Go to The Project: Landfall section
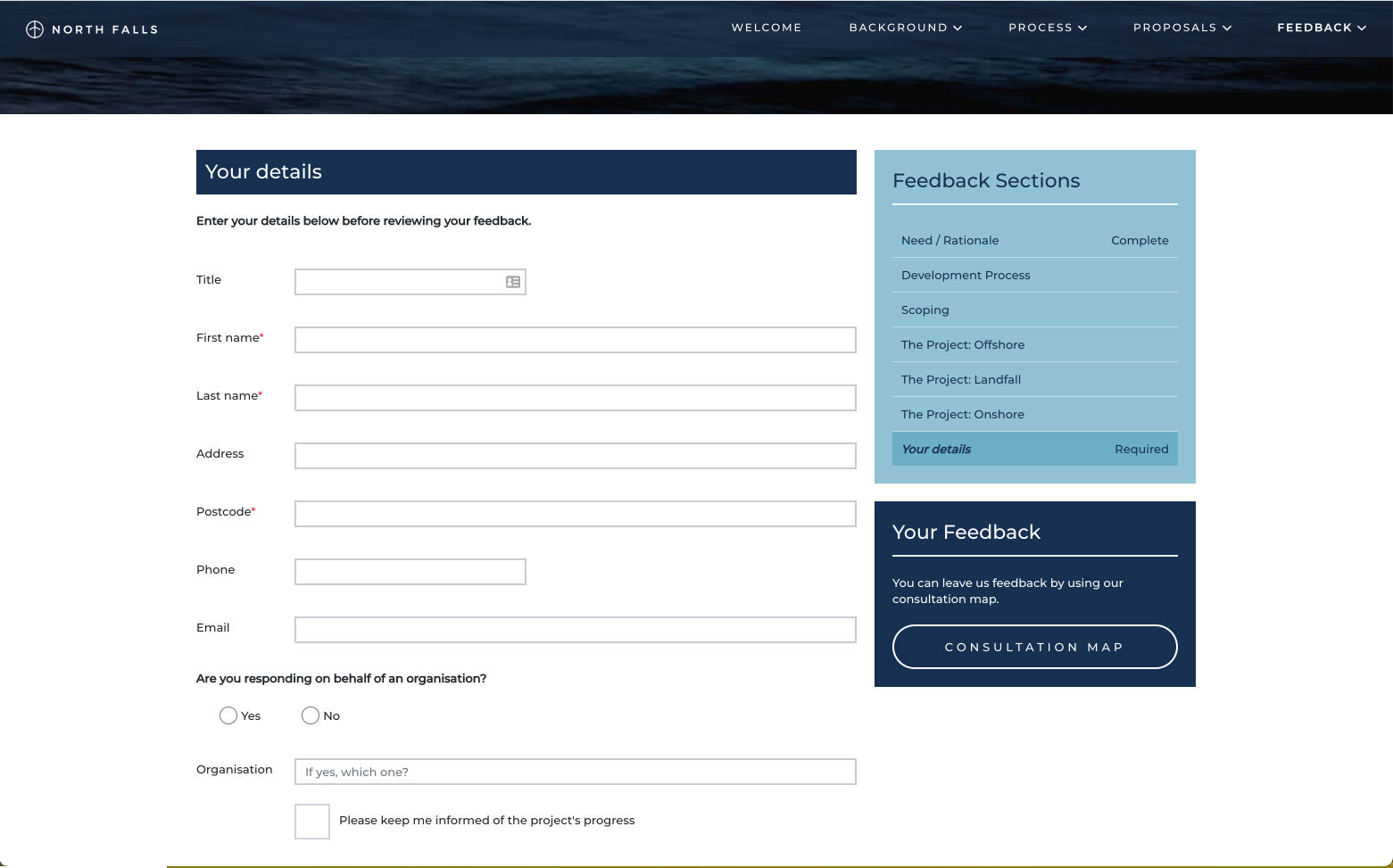Image resolution: width=1393 pixels, height=868 pixels. point(1035,380)
